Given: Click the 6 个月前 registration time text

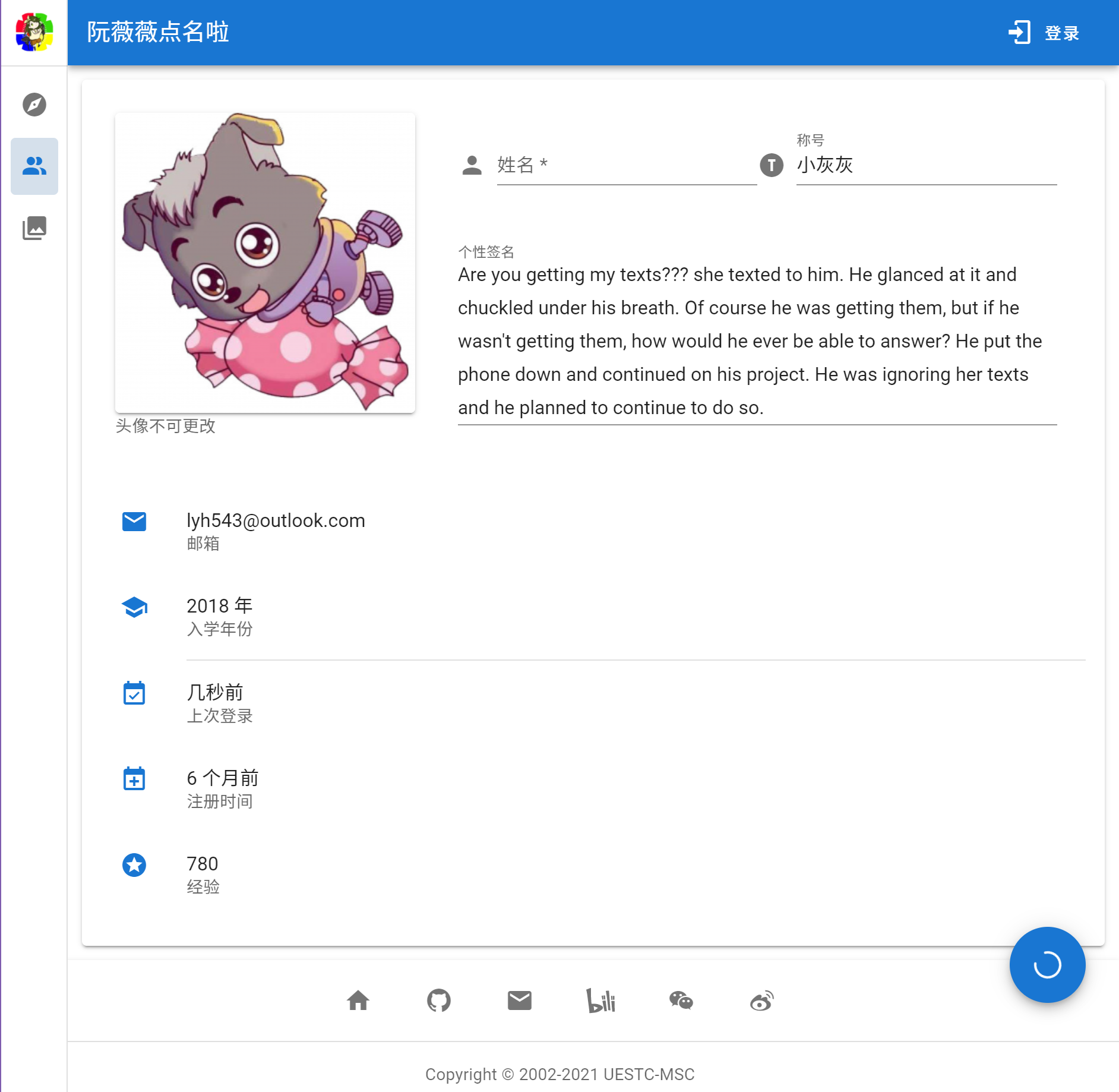Looking at the screenshot, I should coord(223,778).
